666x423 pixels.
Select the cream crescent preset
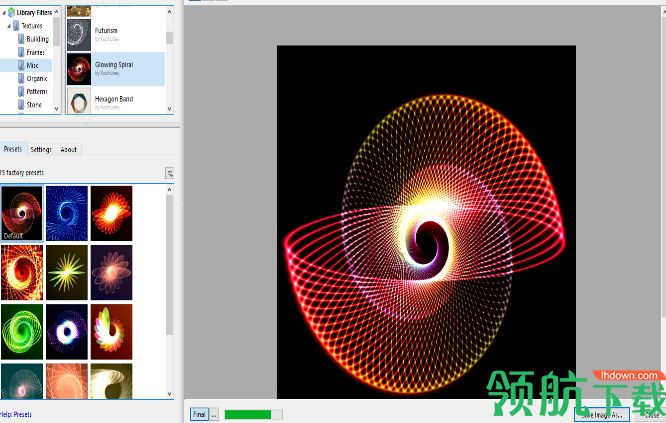click(111, 381)
